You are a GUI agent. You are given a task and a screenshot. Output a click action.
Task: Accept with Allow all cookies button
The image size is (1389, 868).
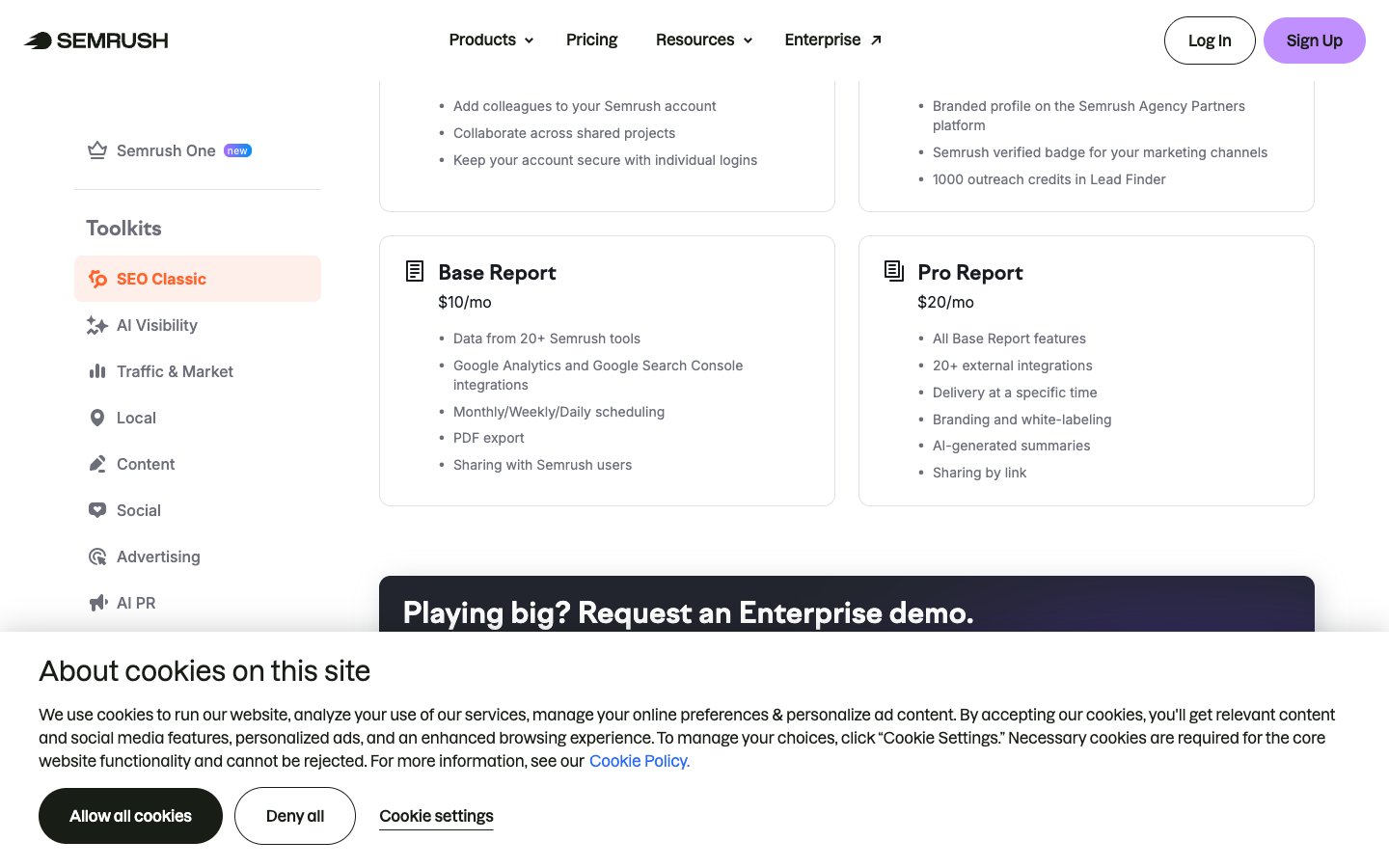pyautogui.click(x=130, y=816)
